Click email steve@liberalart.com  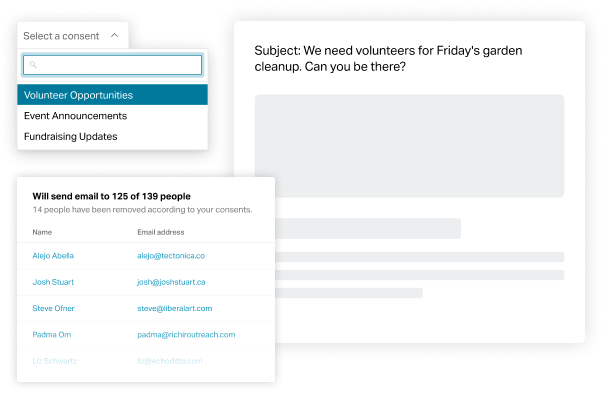[175, 308]
